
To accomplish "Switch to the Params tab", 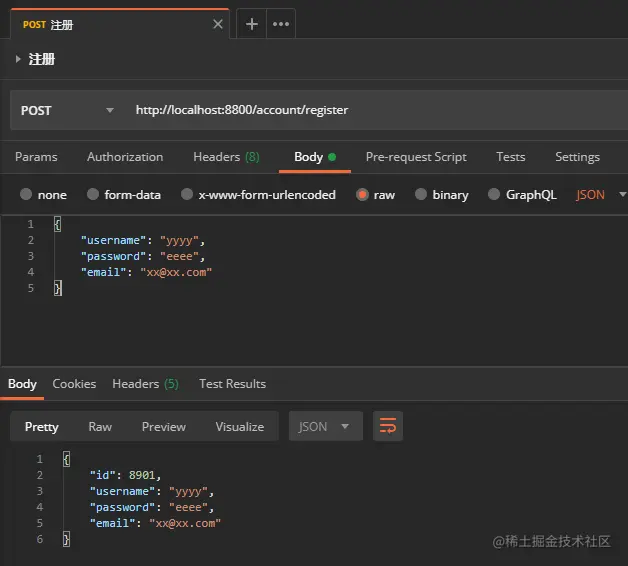I will pyautogui.click(x=36, y=157).
